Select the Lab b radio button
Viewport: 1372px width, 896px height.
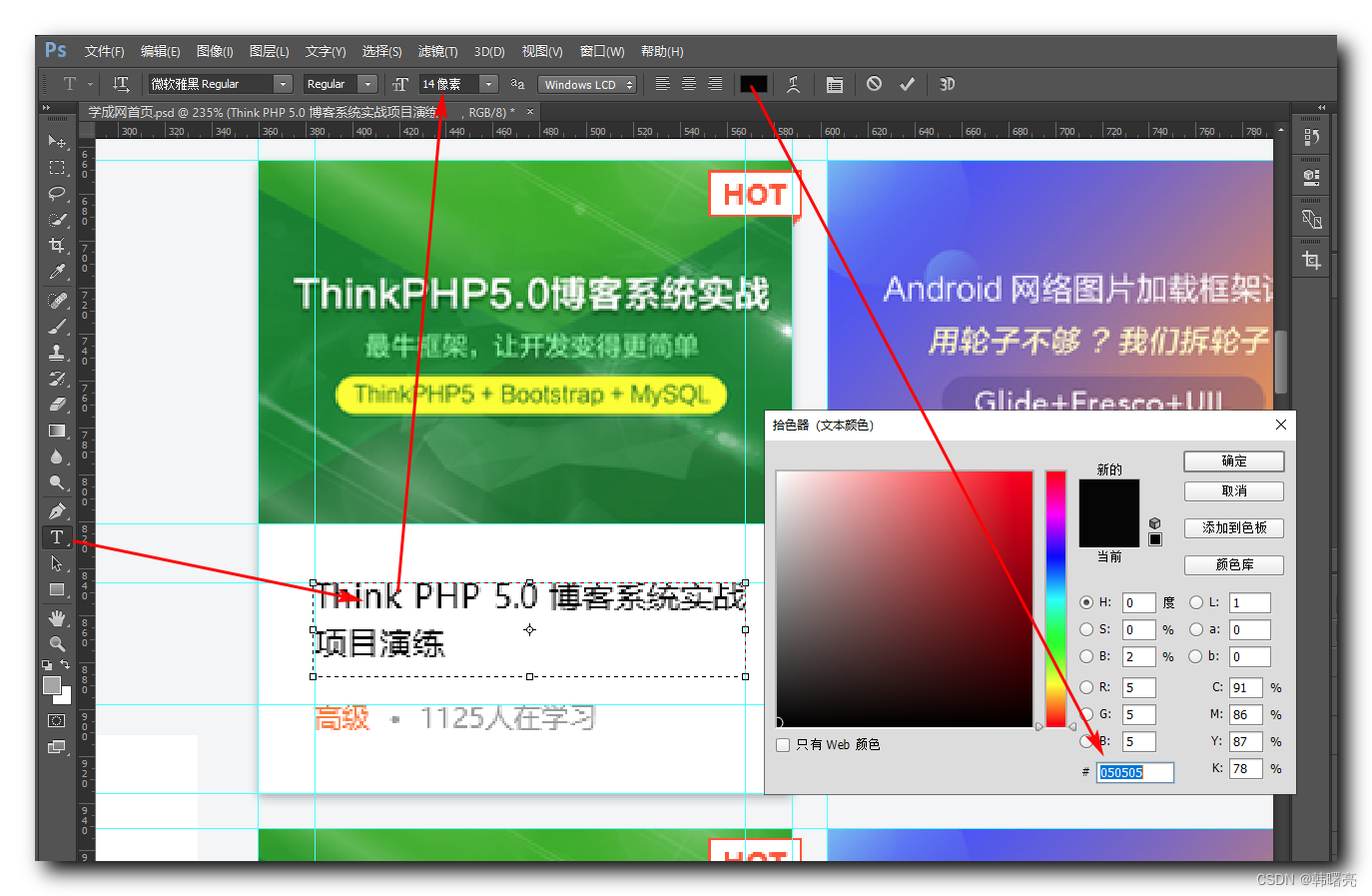(x=1196, y=656)
